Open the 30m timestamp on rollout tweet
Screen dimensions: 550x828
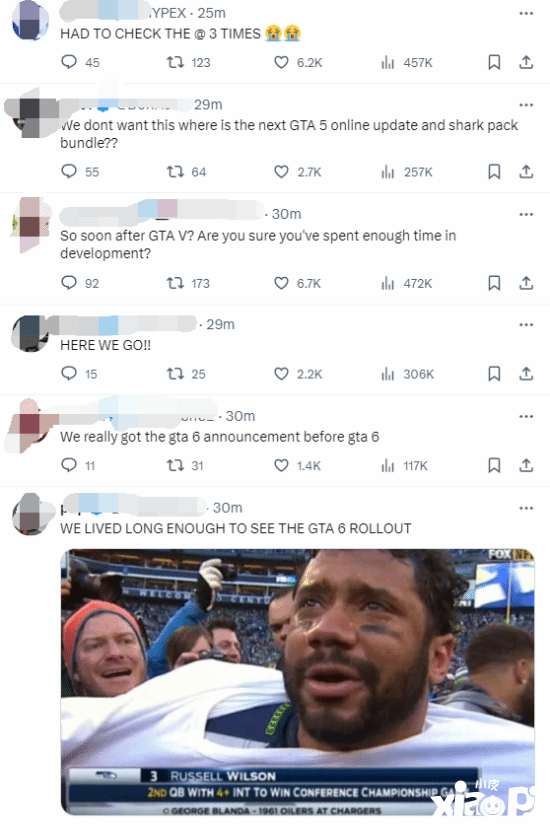pyautogui.click(x=227, y=507)
